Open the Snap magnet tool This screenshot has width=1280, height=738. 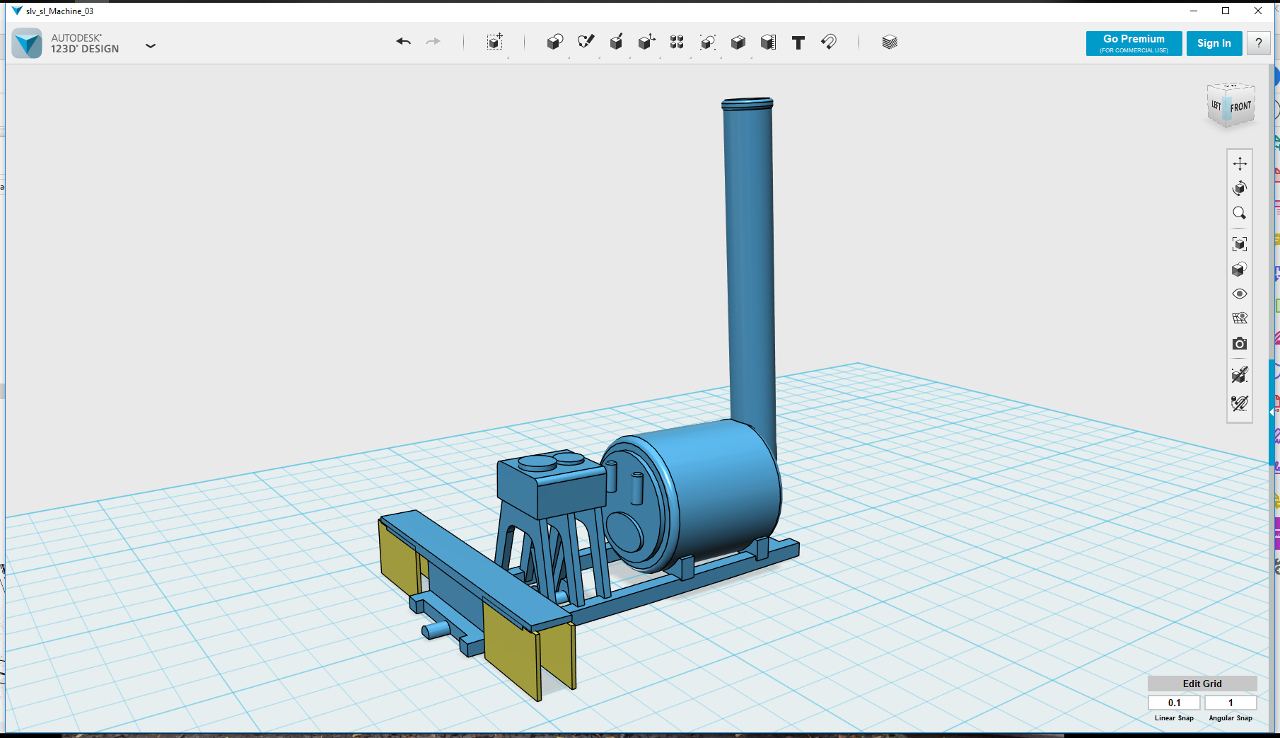click(829, 42)
